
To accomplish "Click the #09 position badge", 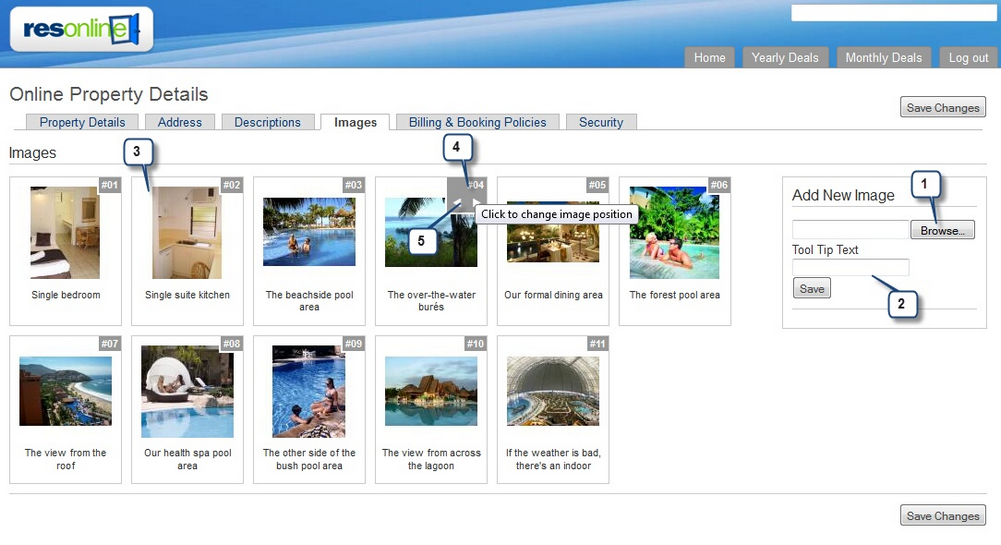I will coord(354,343).
